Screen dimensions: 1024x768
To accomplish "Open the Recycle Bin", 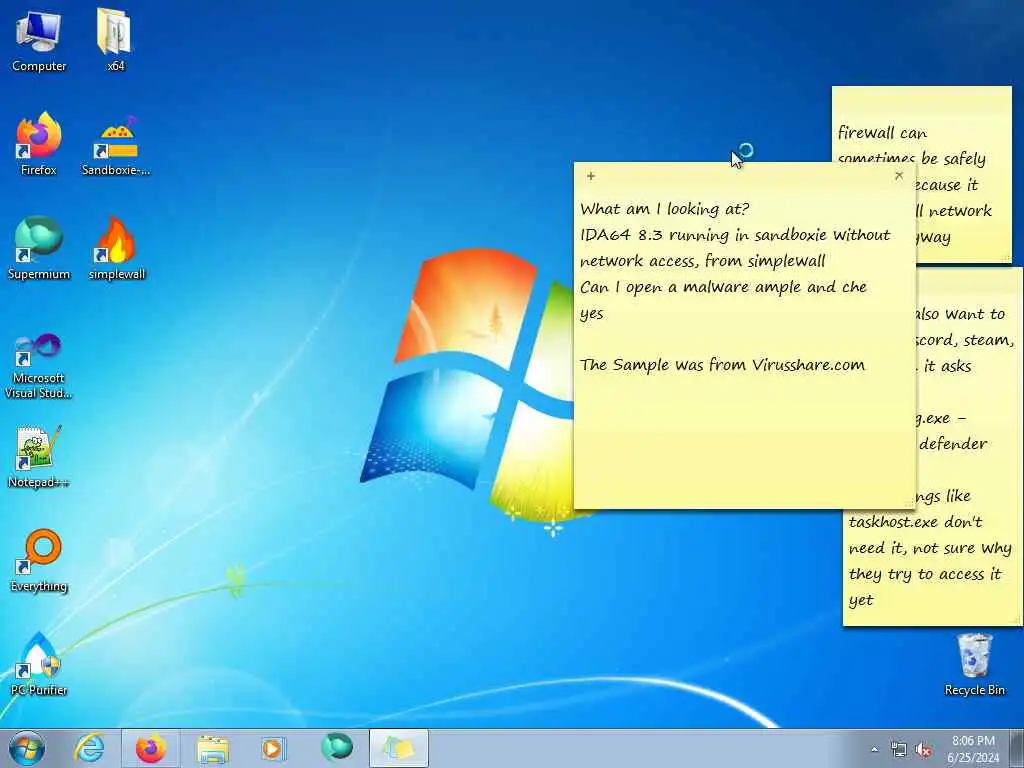I will coord(974,664).
